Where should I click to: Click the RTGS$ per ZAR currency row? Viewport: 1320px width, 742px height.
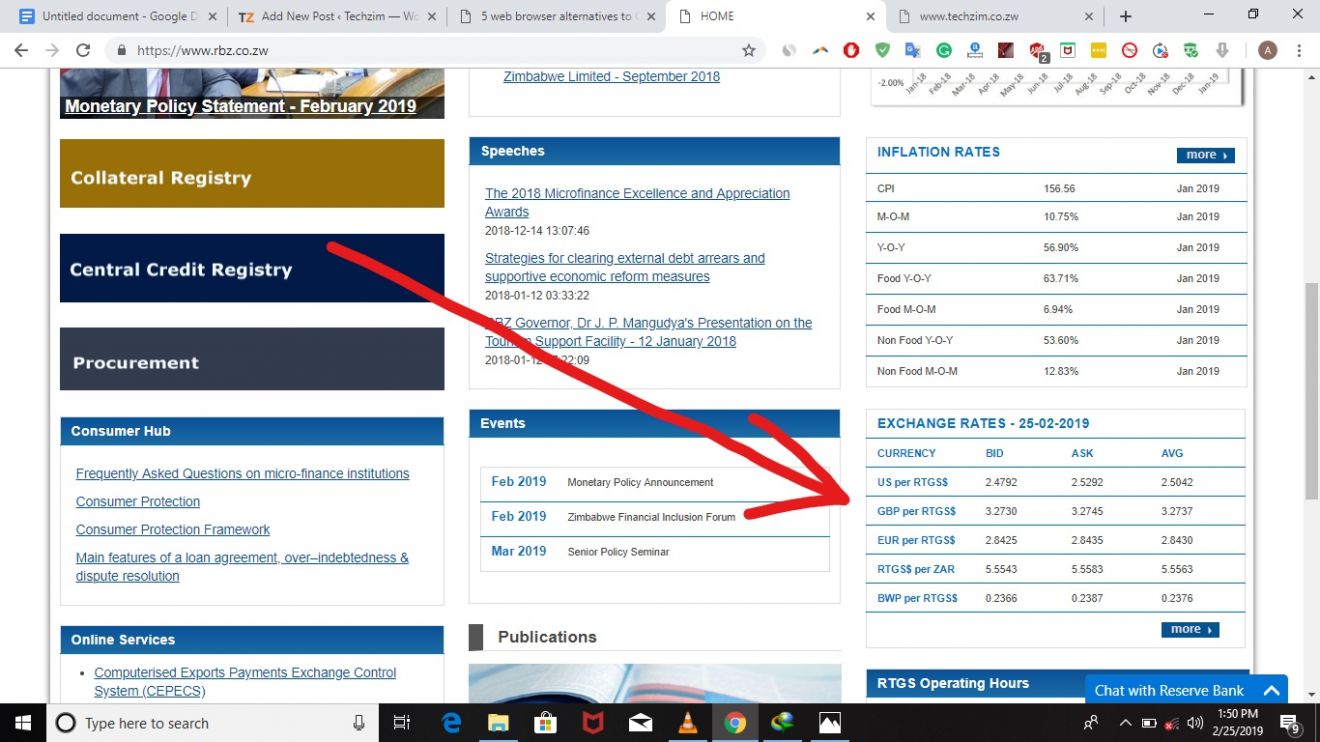(1056, 569)
